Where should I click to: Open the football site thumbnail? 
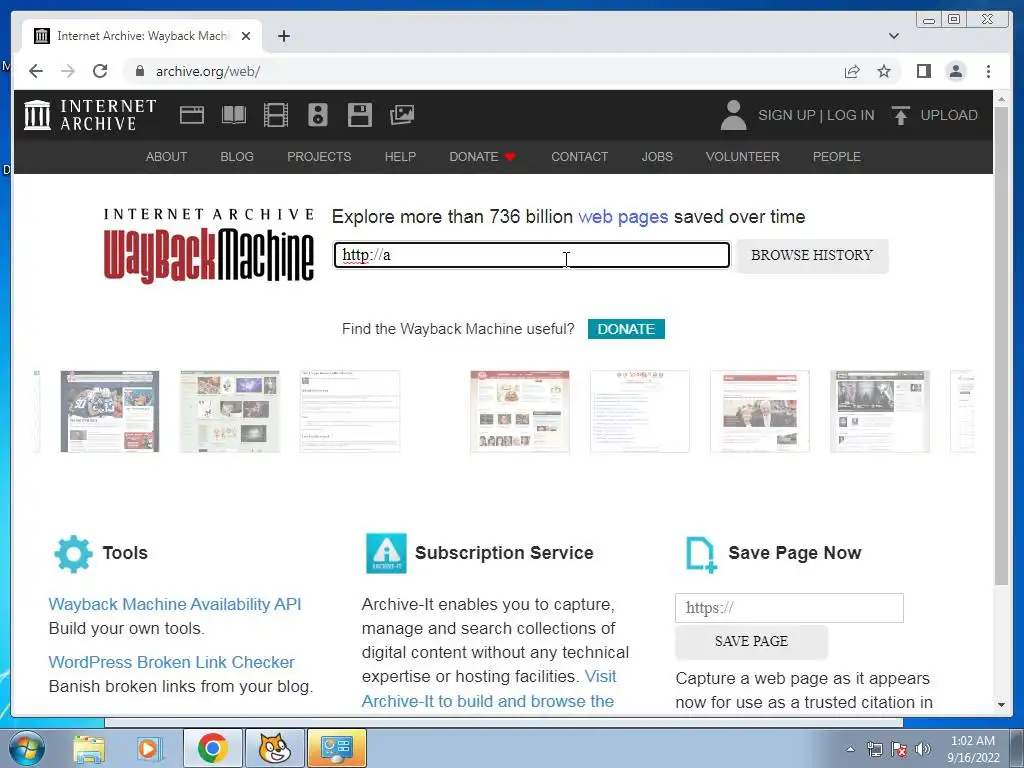tap(110, 411)
